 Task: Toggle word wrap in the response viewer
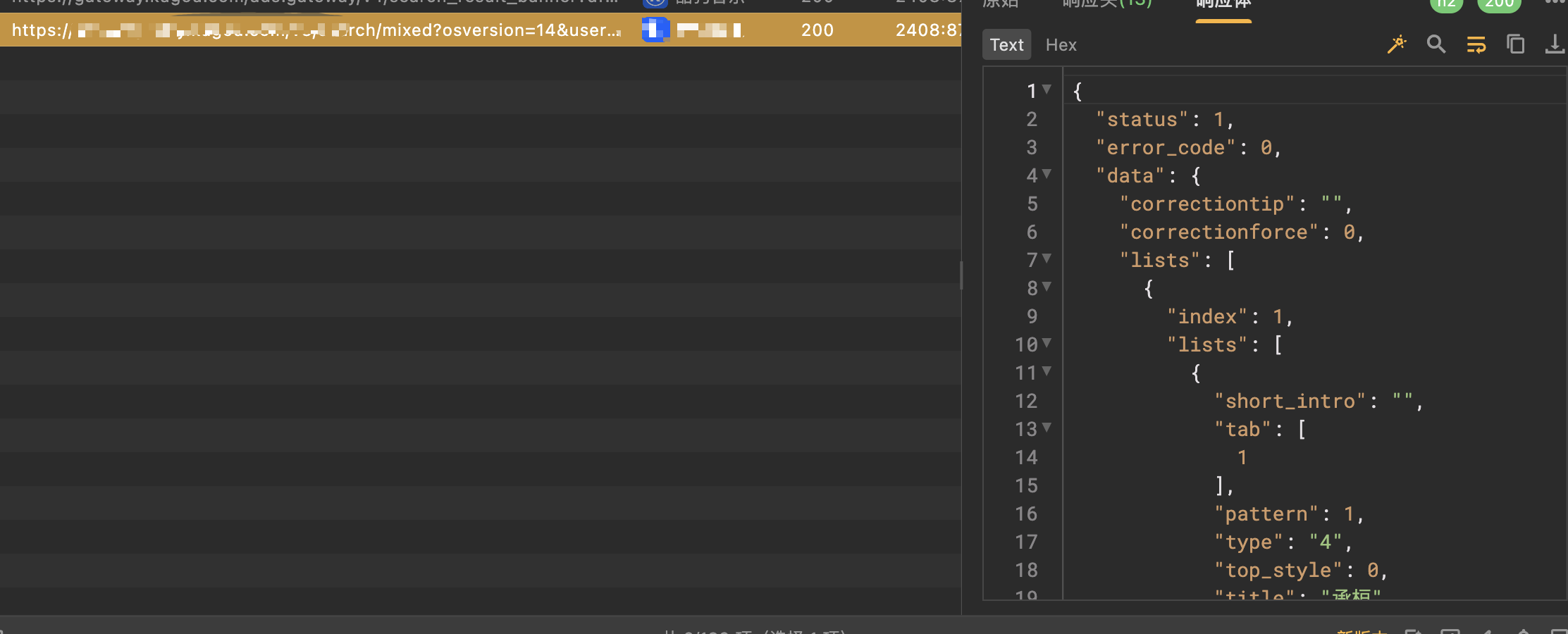1476,45
